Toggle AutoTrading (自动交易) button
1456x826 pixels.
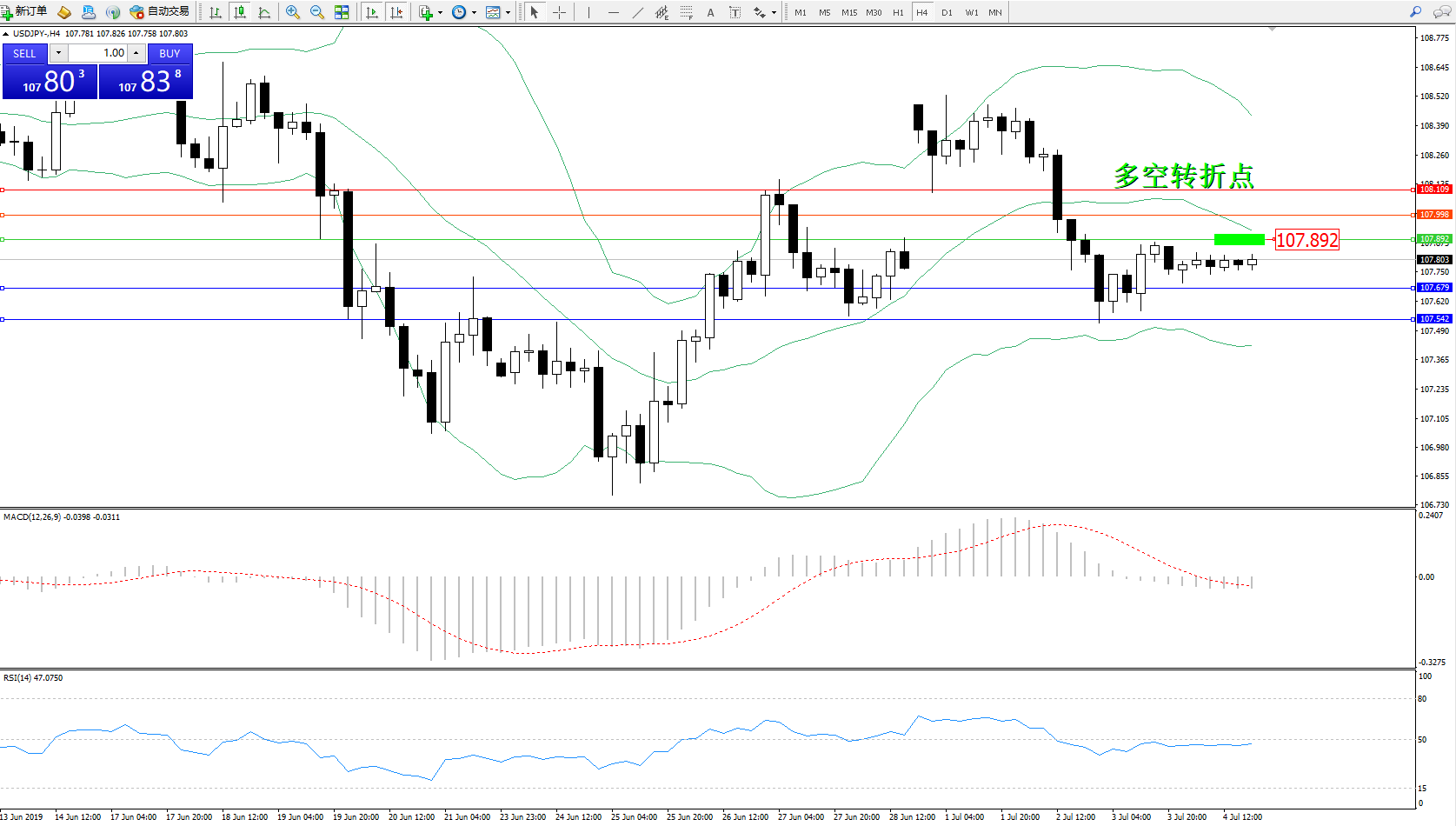point(159,12)
